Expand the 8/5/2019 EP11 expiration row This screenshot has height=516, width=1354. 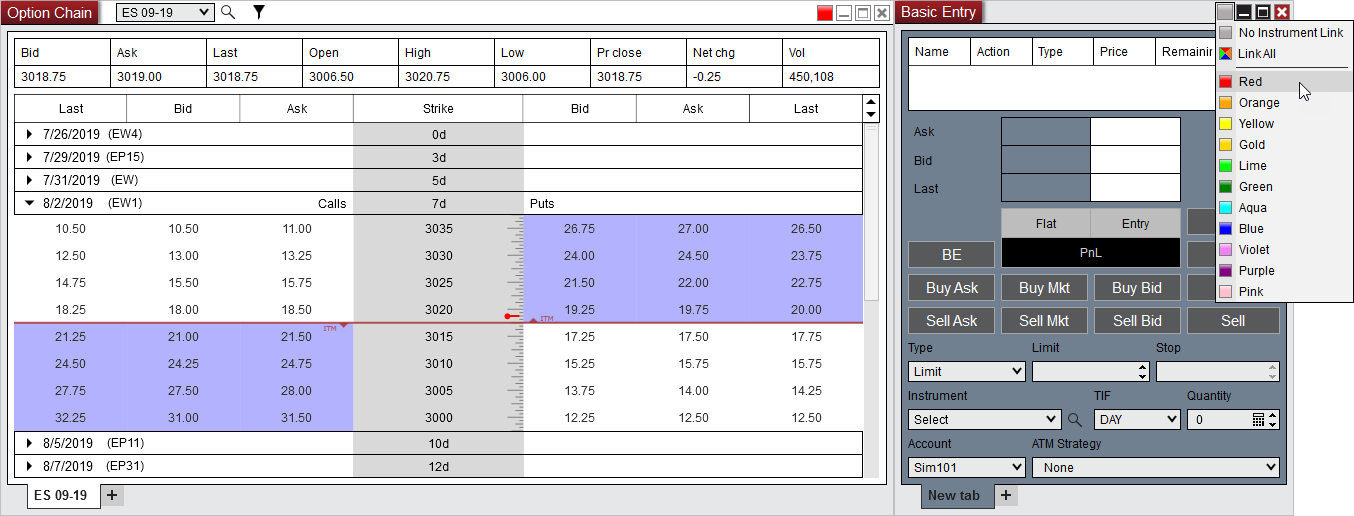[30, 442]
